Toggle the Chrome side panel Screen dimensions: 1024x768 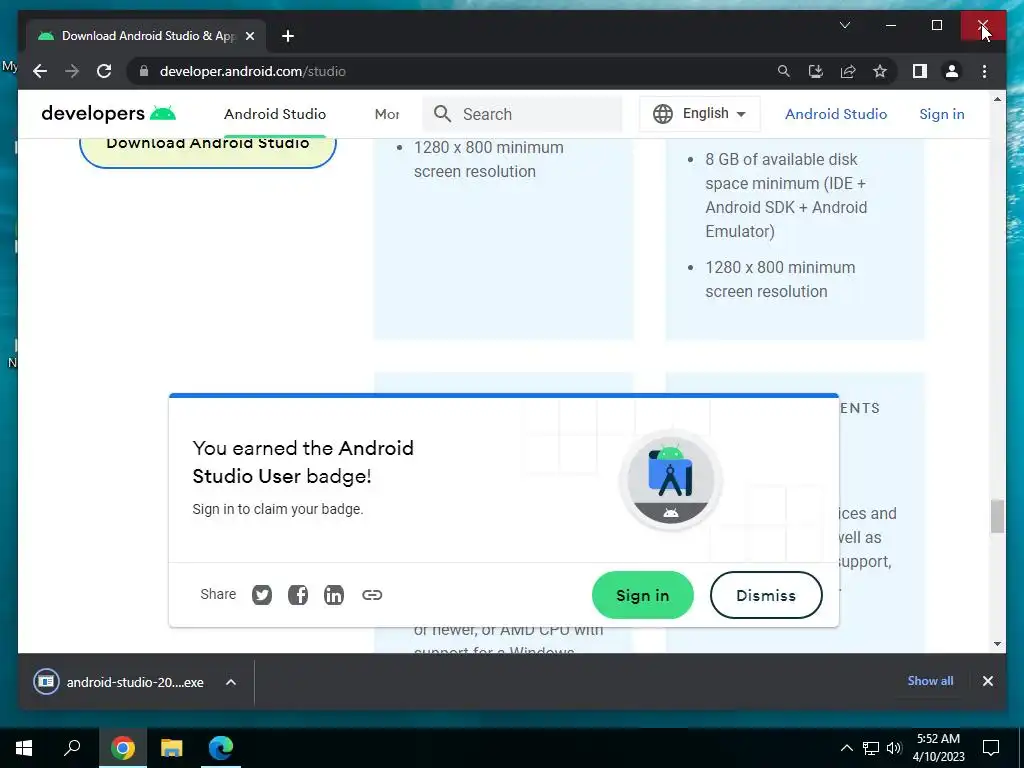[x=920, y=71]
